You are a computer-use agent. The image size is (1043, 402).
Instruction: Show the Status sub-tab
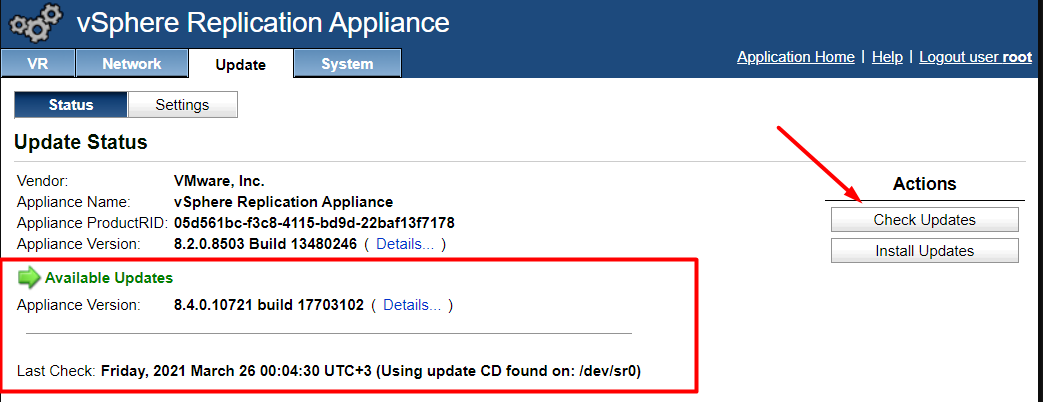[x=70, y=105]
